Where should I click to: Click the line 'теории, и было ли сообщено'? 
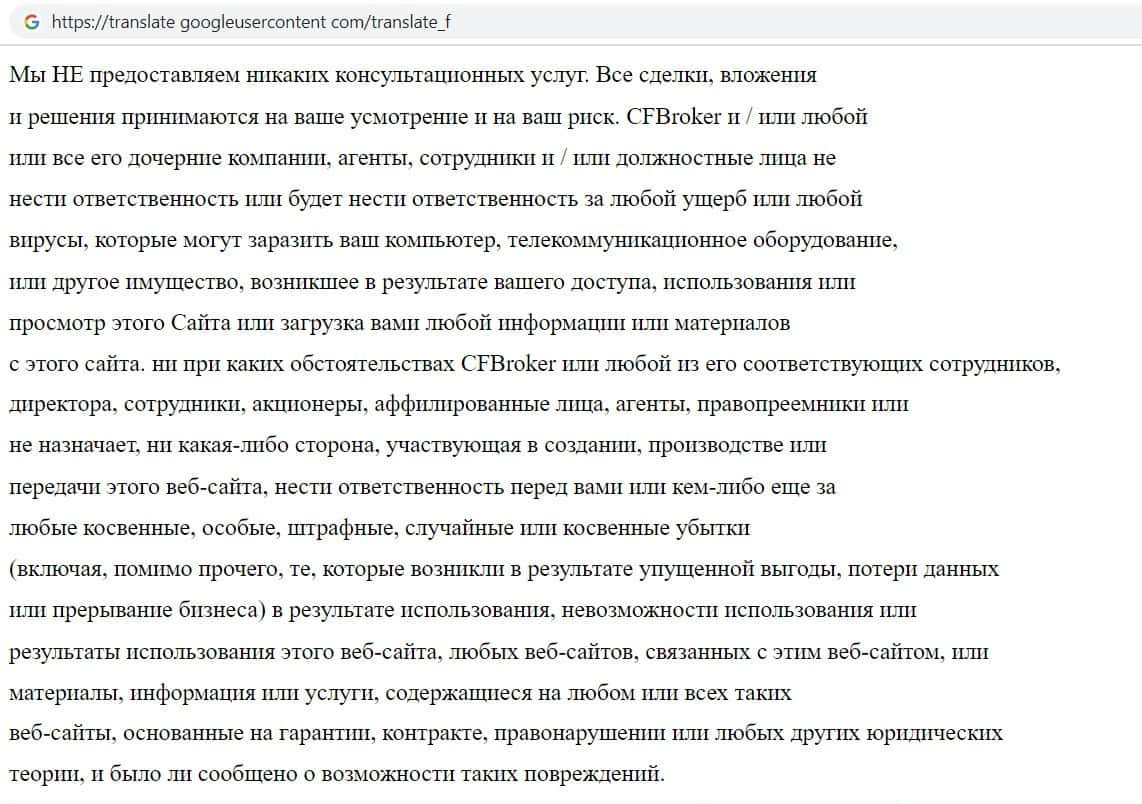336,774
